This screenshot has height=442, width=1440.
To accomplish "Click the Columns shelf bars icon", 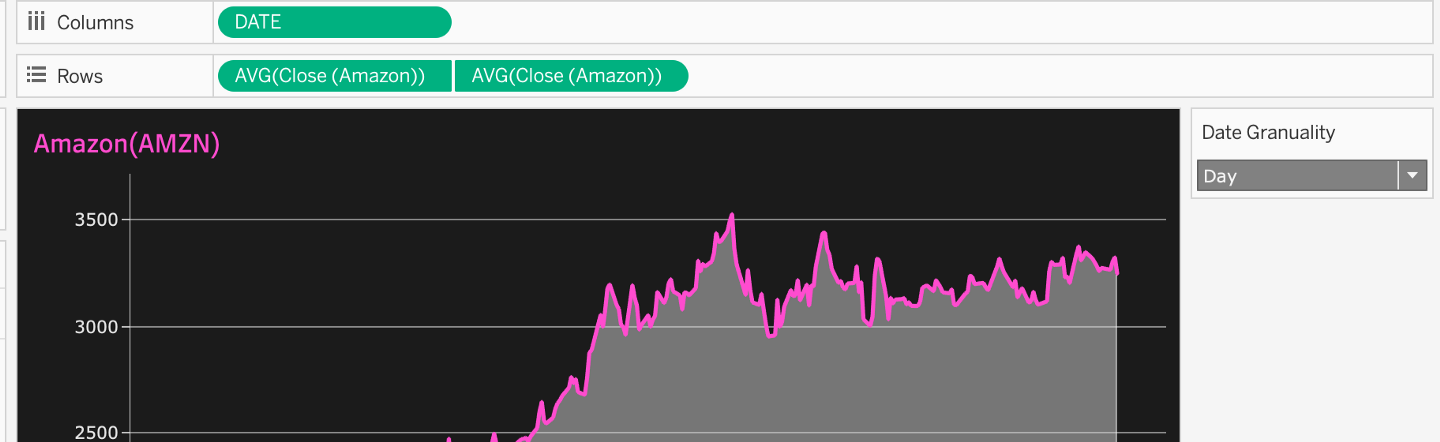I will [37, 22].
